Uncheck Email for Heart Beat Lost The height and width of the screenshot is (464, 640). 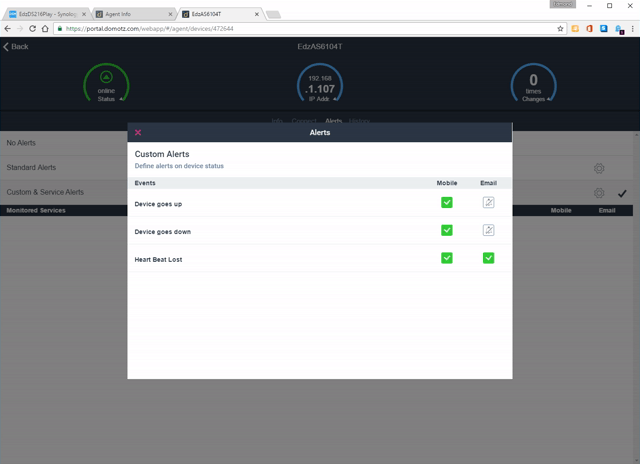click(488, 258)
